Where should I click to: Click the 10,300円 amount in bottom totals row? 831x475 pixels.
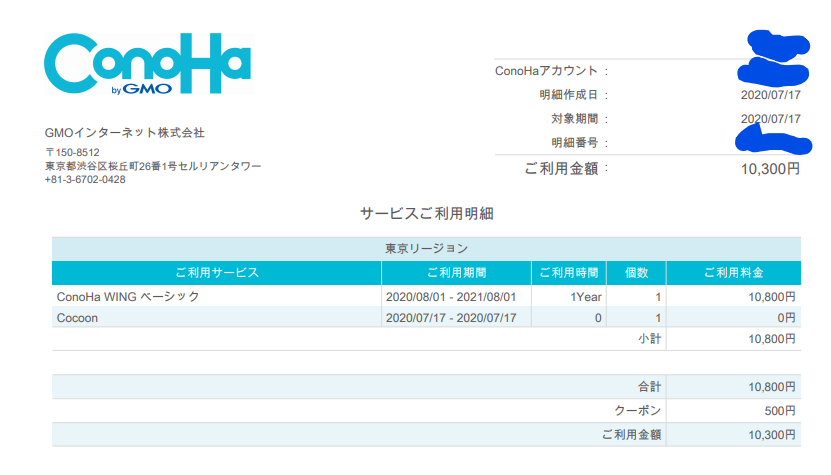772,435
